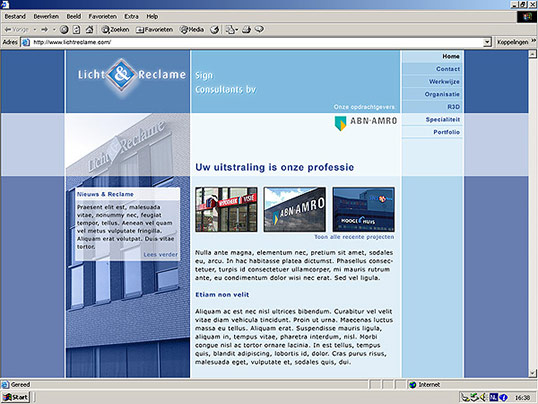The width and height of the screenshot is (538, 404).
Task: Click the blue info tray icon
Action: pyautogui.click(x=503, y=397)
